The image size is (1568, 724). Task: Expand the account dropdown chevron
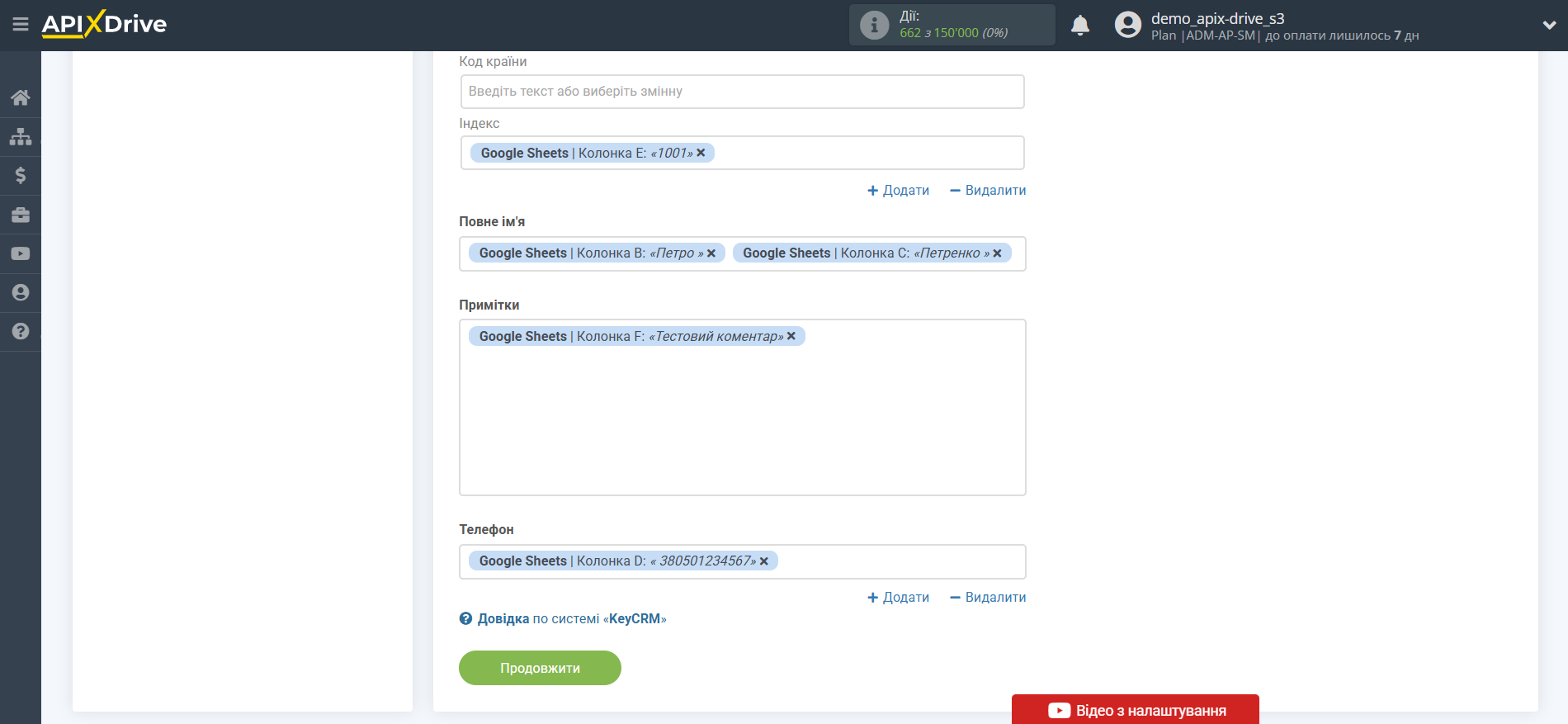1549,26
